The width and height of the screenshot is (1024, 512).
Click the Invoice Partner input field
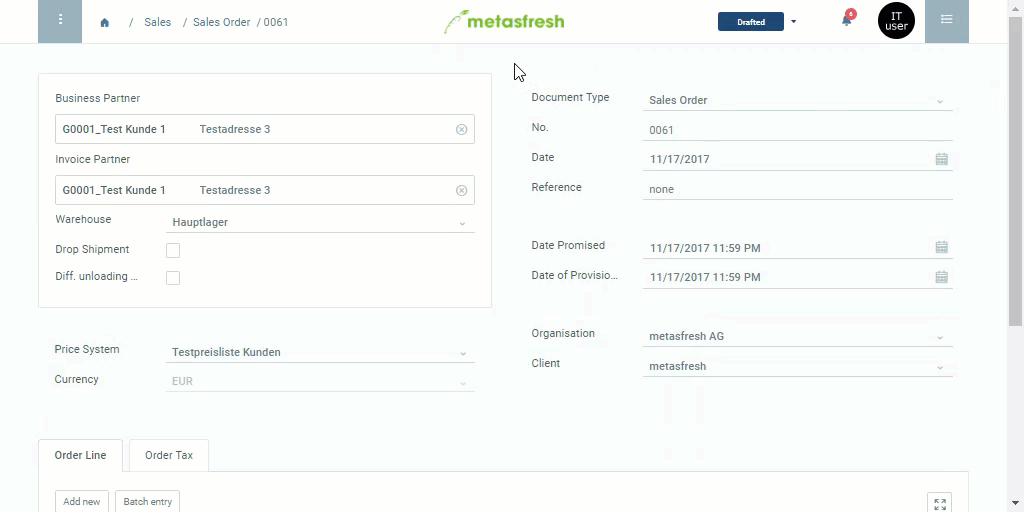click(x=264, y=190)
